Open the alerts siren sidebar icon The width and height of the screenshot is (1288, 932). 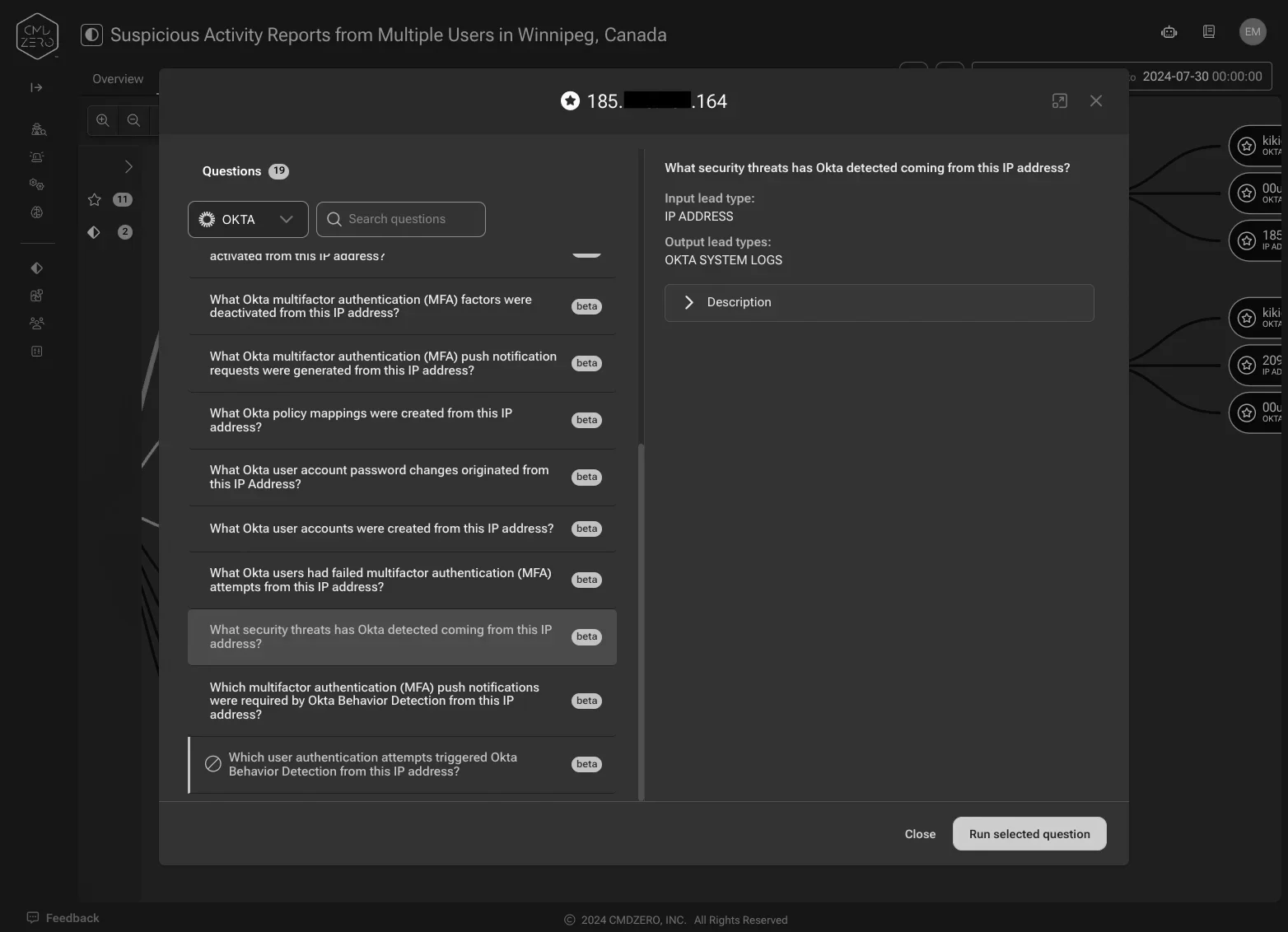(36, 157)
